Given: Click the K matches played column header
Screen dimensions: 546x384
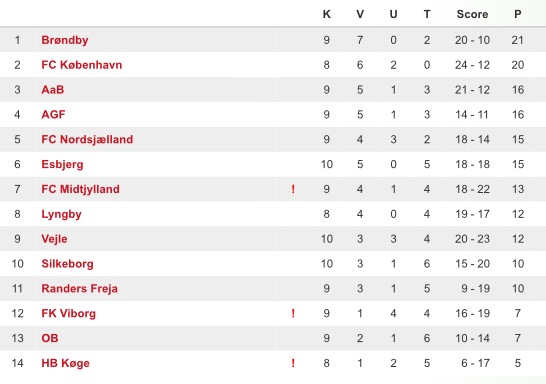Looking at the screenshot, I should coord(327,14).
